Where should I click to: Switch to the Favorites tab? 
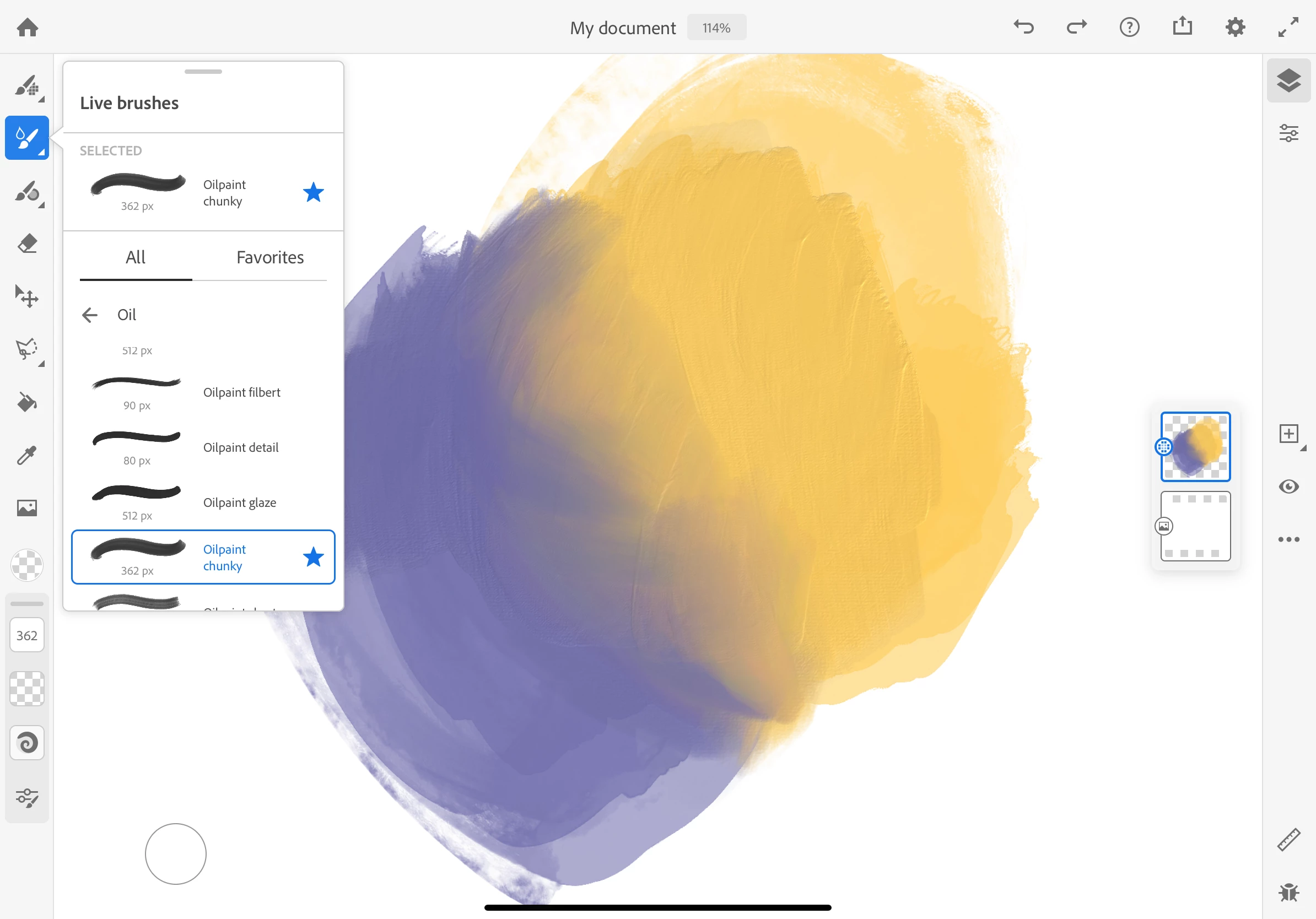270,257
